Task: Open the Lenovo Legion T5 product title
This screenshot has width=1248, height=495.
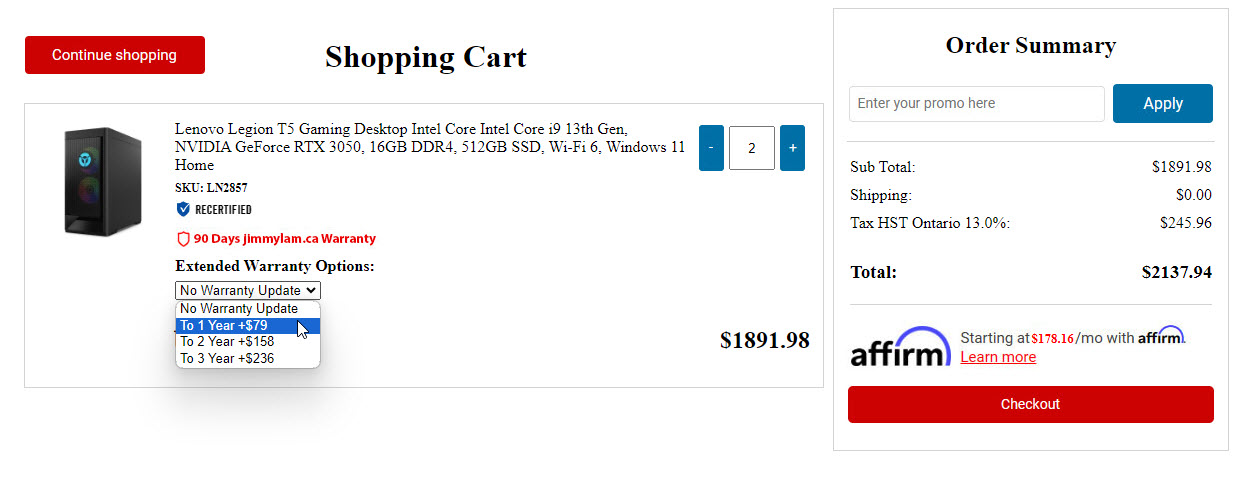Action: coord(430,147)
